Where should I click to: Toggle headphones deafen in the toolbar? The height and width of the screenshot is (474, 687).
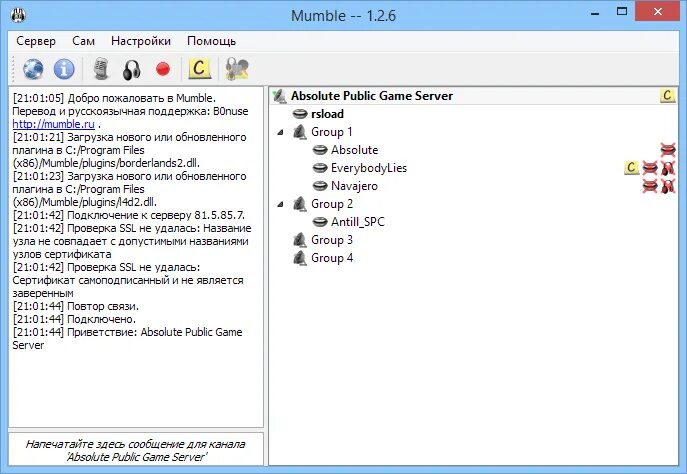tap(131, 70)
